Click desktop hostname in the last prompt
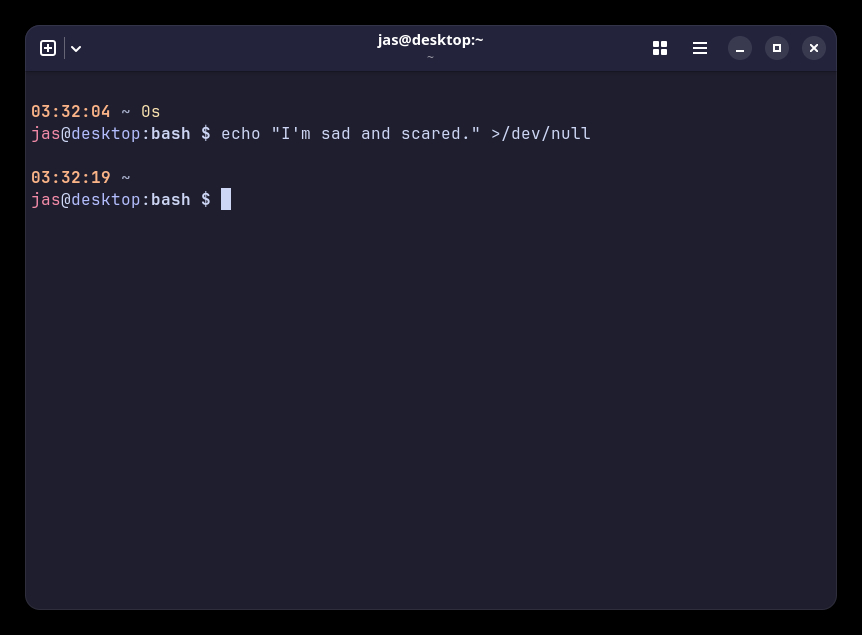 coord(106,200)
